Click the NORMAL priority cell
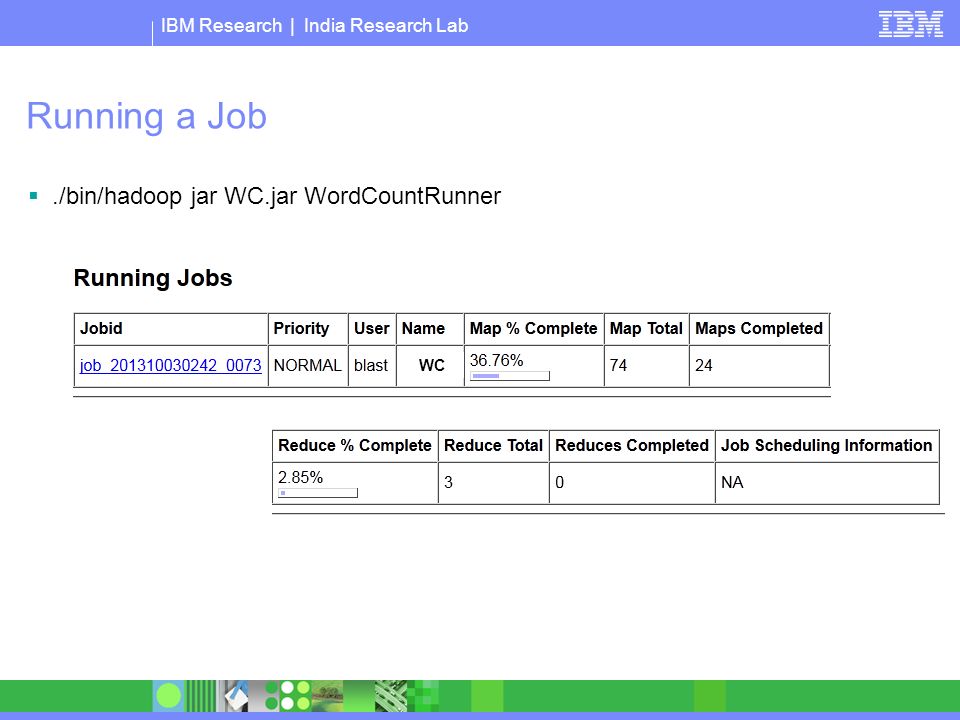Screen dimensions: 960x720 [308, 366]
